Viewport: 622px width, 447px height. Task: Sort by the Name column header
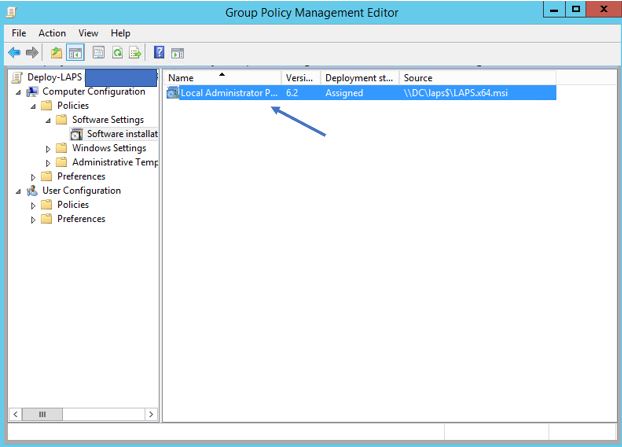(223, 78)
